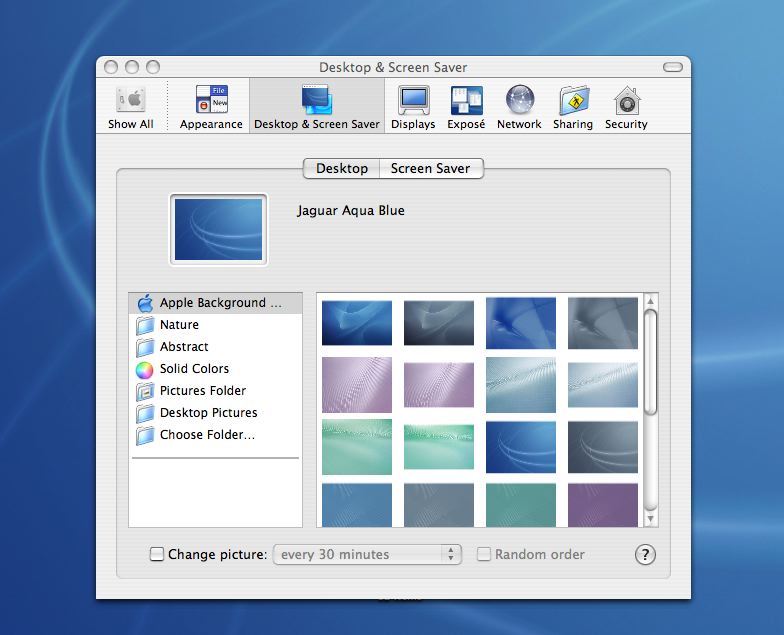784x635 pixels.
Task: Select Apple Background Images collection
Action: [216, 303]
